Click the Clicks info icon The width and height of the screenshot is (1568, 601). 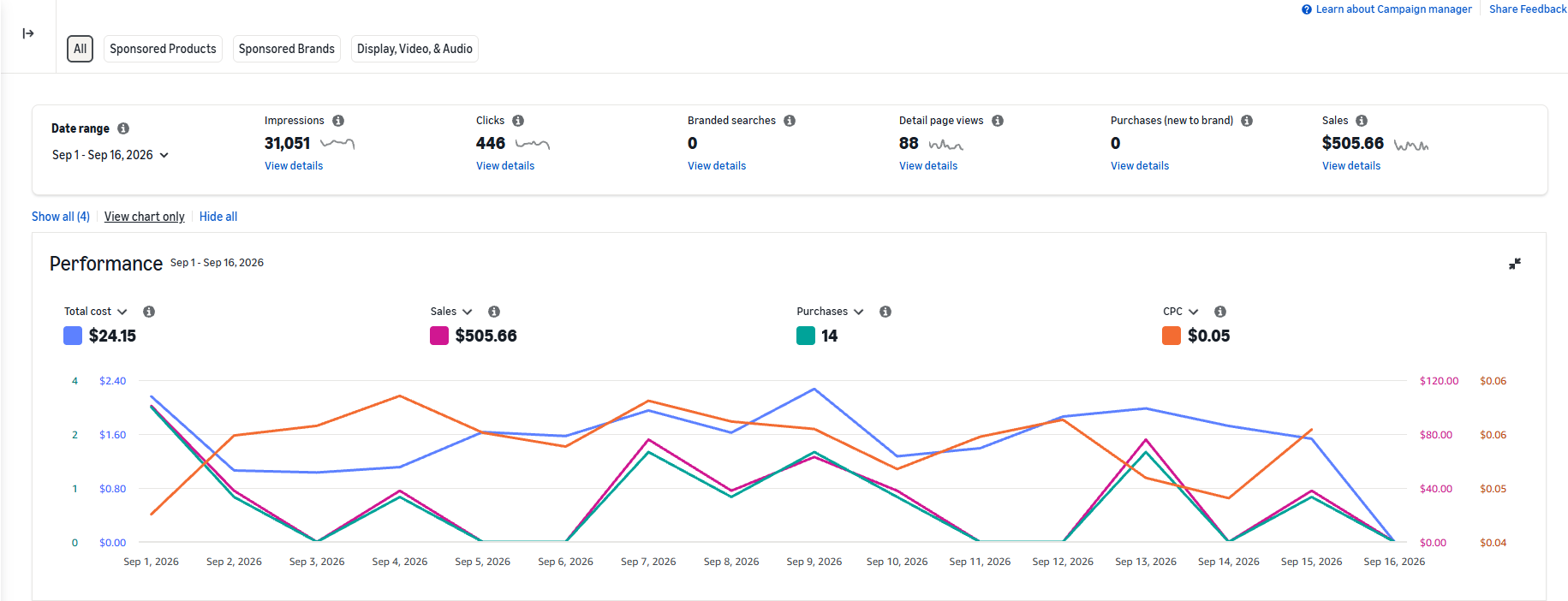pos(518,121)
